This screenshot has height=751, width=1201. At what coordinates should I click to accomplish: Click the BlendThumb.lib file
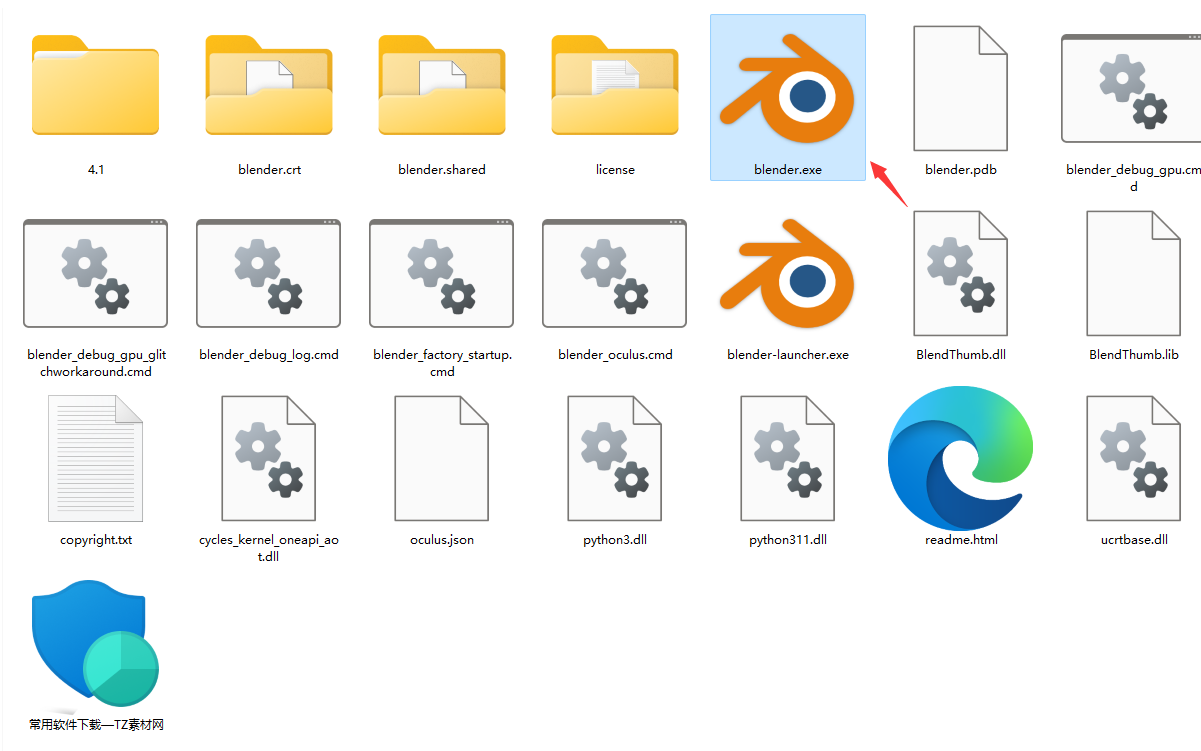pos(1133,275)
